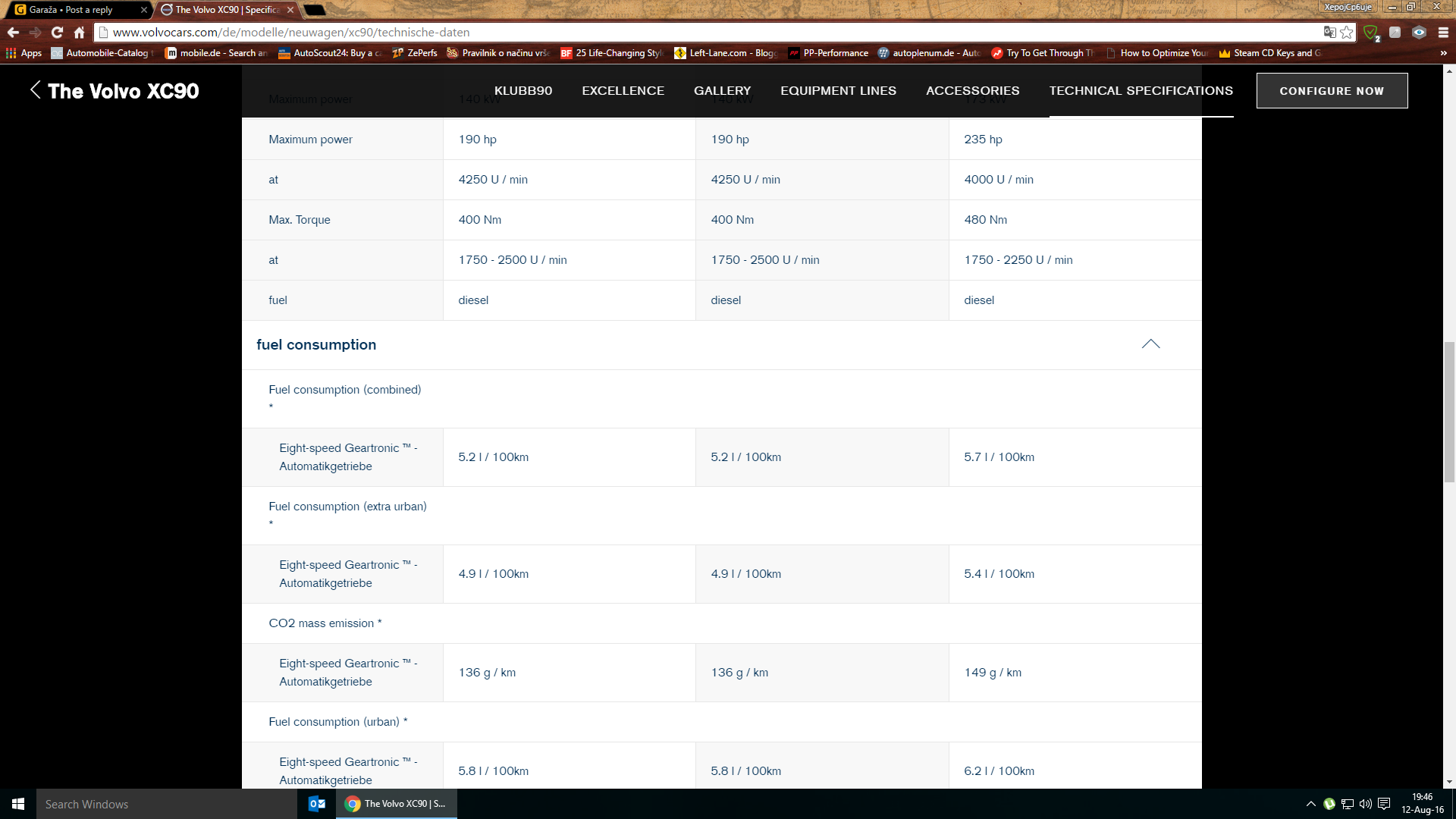This screenshot has width=1456, height=819.
Task: Open the EXCELLENCE menu item
Action: tap(623, 90)
